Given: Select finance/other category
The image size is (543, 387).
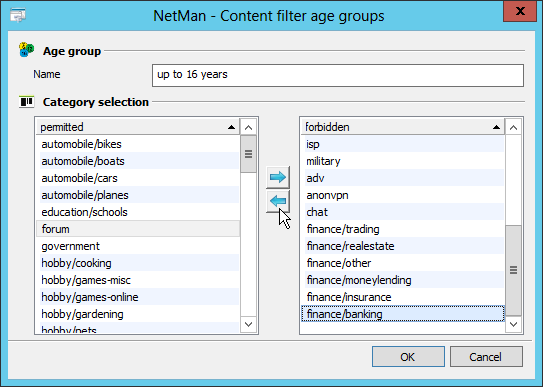Looking at the screenshot, I should point(403,263).
